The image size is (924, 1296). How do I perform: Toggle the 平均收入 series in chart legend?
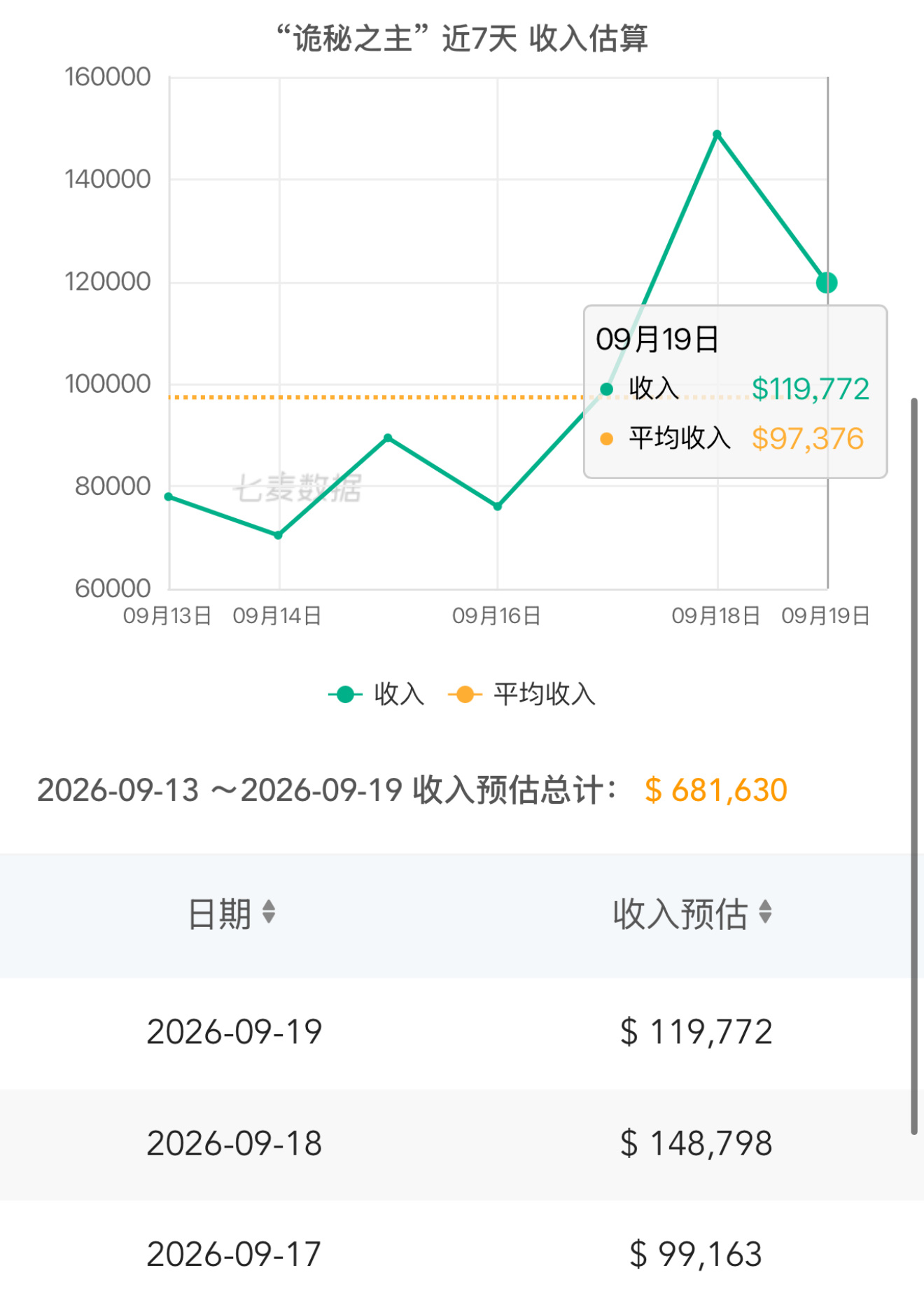click(x=522, y=695)
